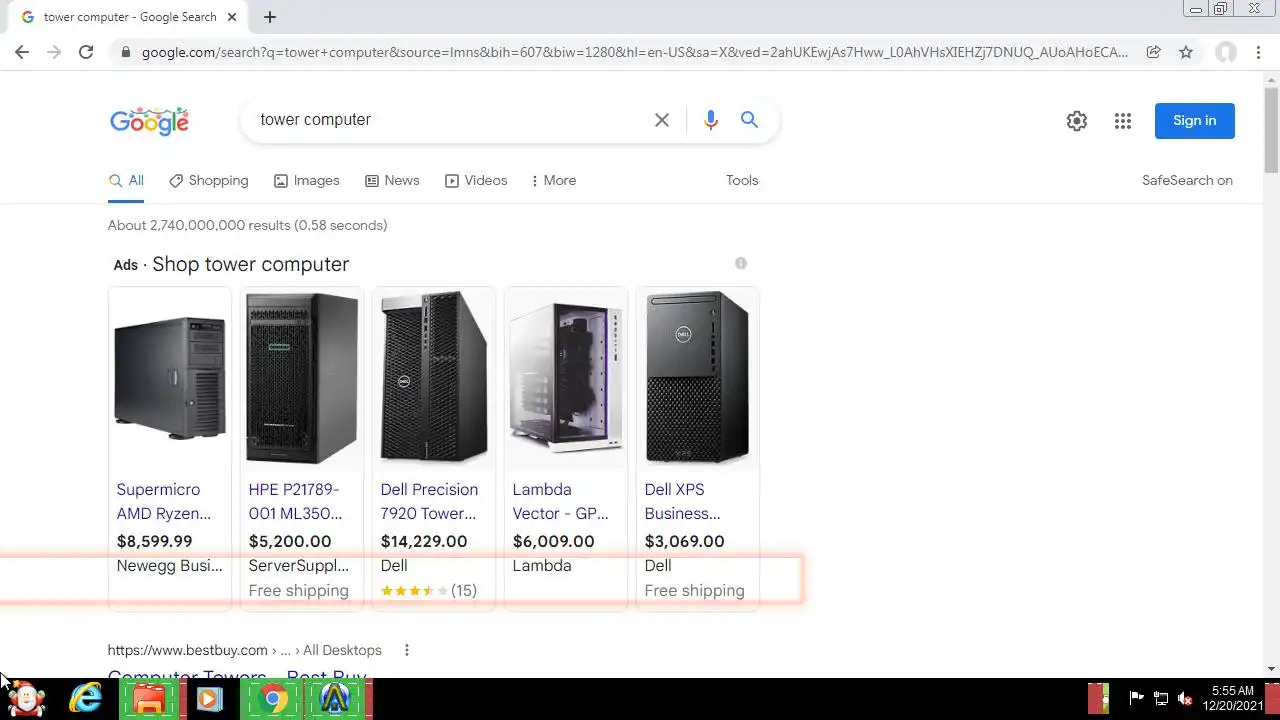Image resolution: width=1280 pixels, height=720 pixels.
Task: Click the Chrome address bar URL
Action: (635, 52)
